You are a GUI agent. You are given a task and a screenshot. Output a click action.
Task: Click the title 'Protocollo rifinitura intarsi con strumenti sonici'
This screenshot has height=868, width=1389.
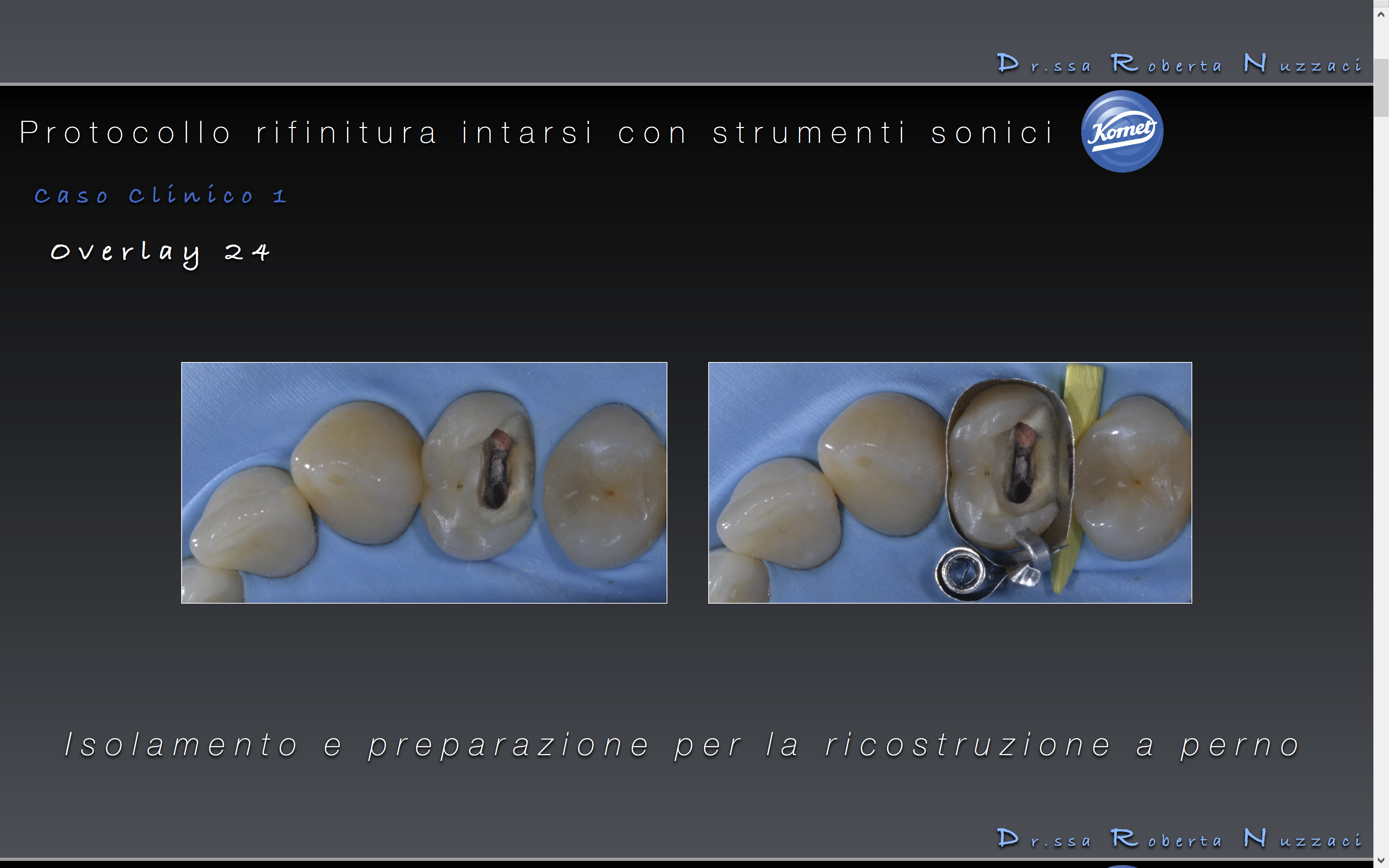(x=537, y=133)
